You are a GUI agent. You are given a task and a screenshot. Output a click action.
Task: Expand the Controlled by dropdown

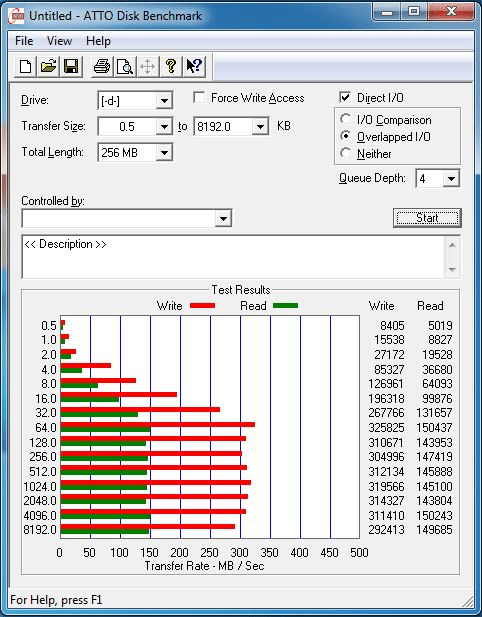point(223,218)
